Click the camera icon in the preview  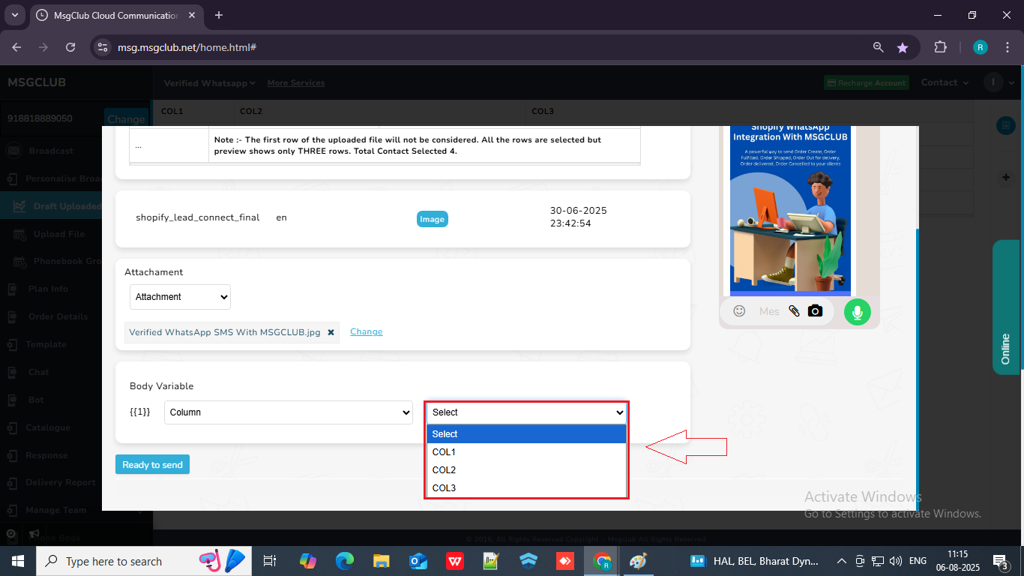click(815, 312)
